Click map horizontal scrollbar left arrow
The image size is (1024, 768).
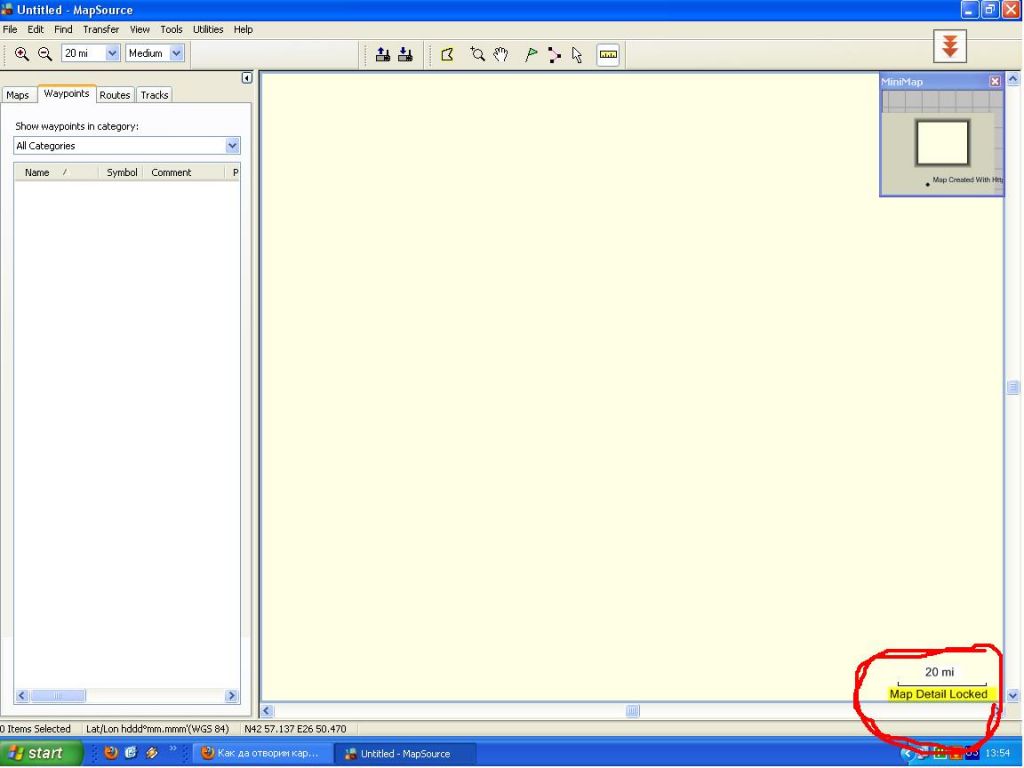pos(266,711)
